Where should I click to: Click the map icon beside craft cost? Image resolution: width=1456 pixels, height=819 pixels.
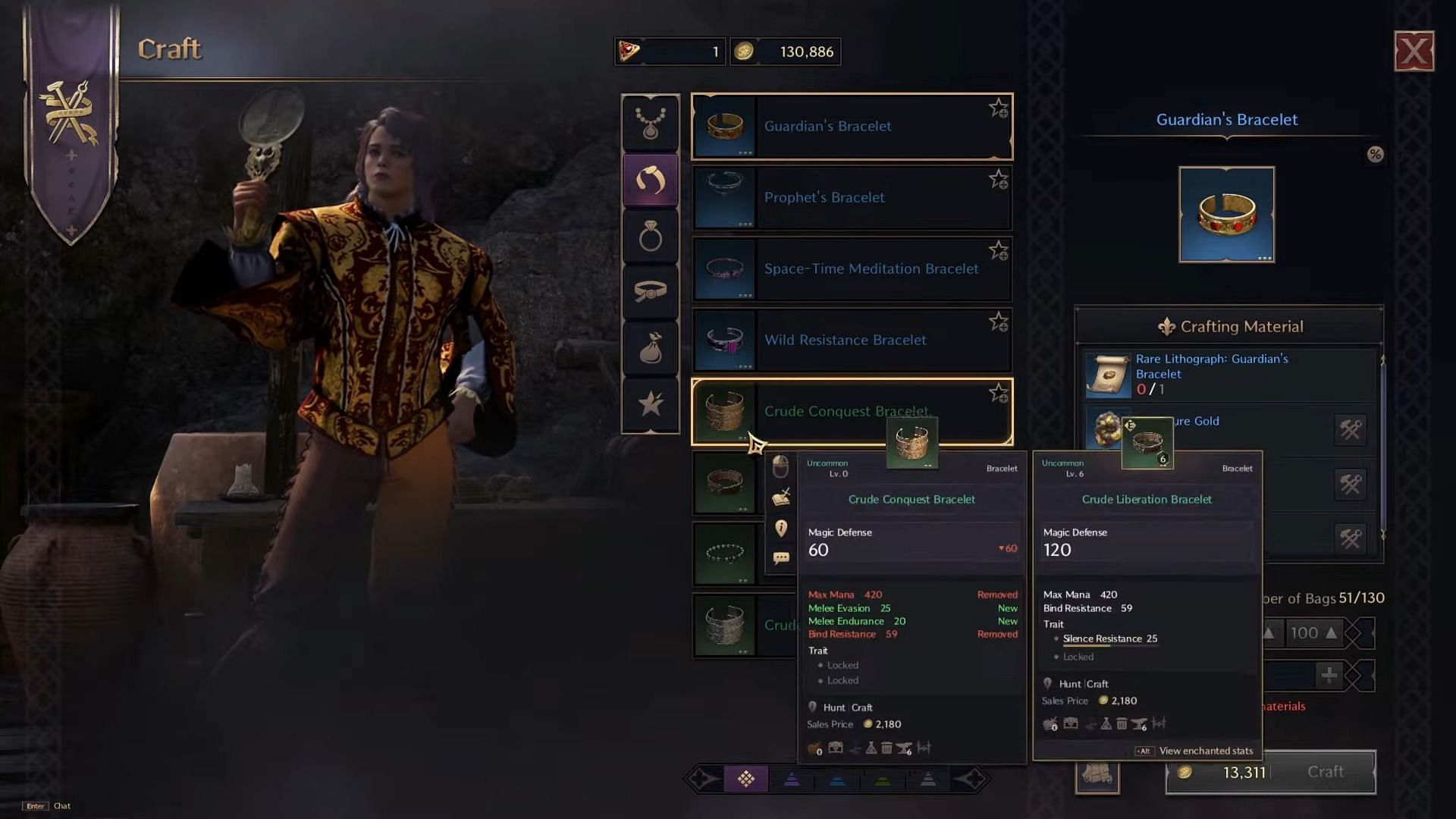click(x=1097, y=773)
